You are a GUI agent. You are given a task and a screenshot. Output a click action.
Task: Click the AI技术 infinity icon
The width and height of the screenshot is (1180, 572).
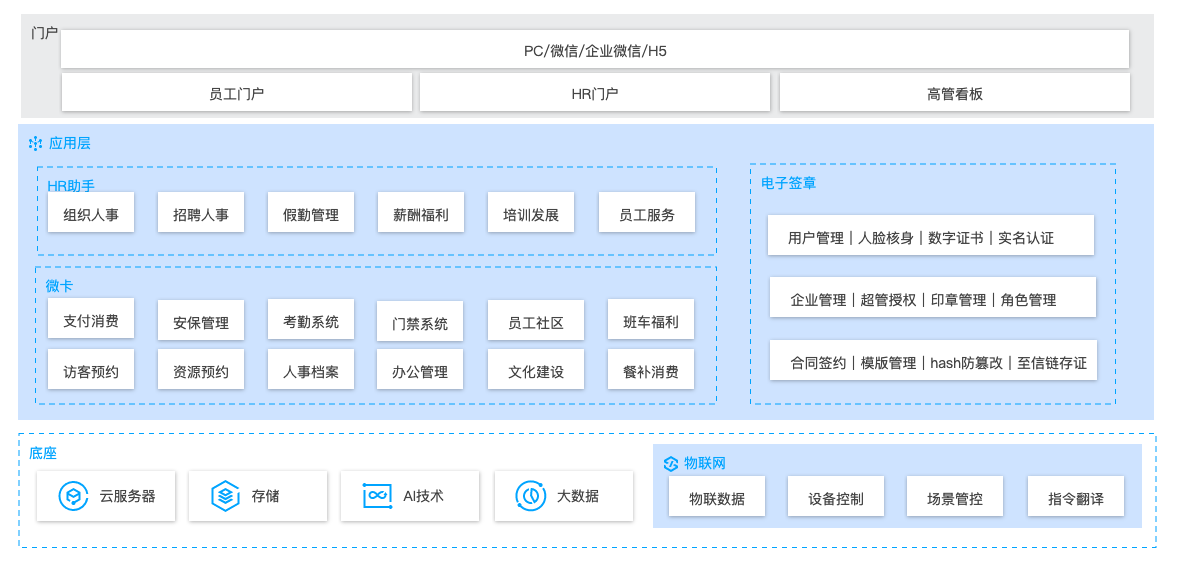point(377,496)
